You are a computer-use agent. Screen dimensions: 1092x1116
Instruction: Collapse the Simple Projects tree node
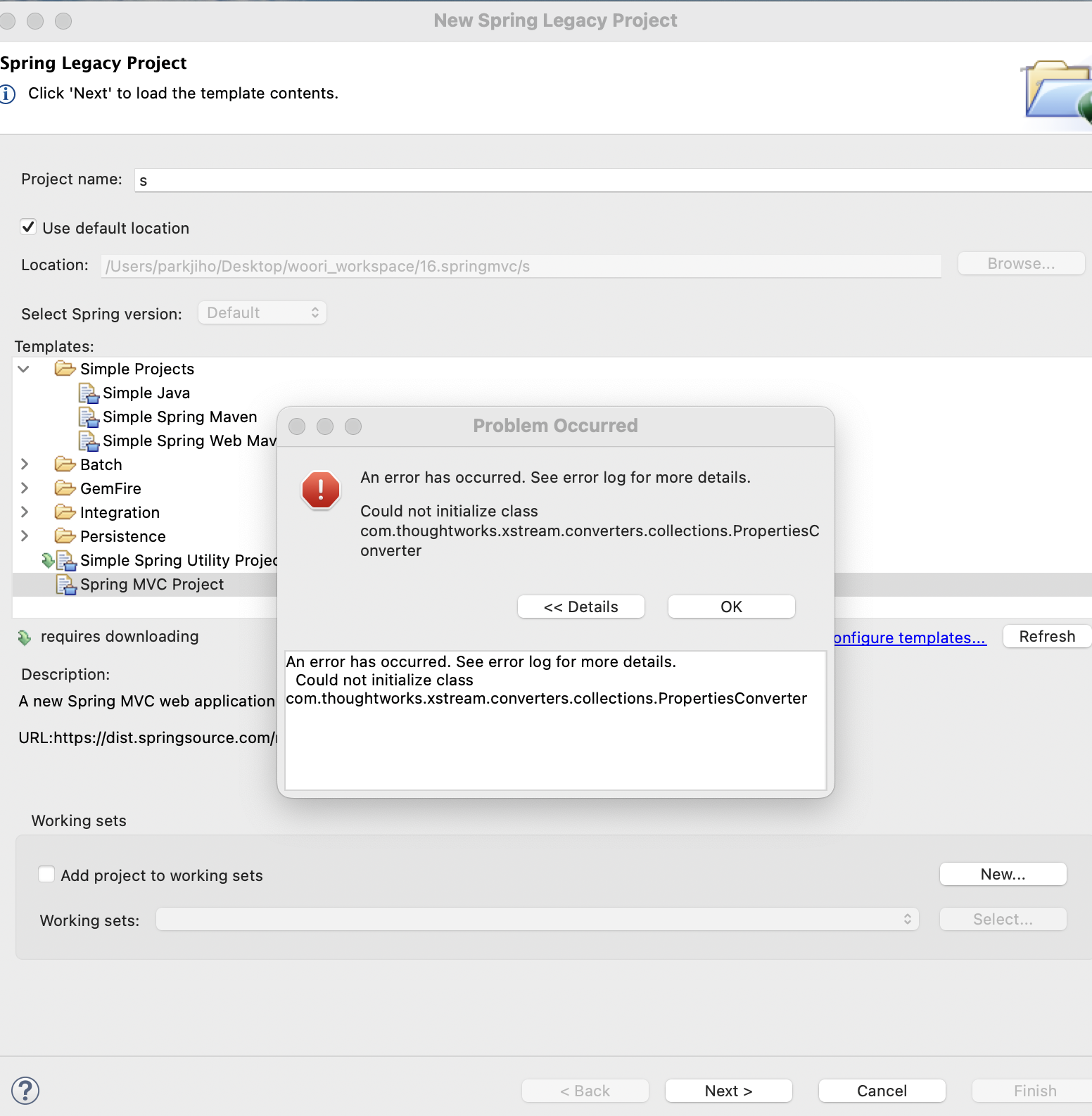pos(24,369)
